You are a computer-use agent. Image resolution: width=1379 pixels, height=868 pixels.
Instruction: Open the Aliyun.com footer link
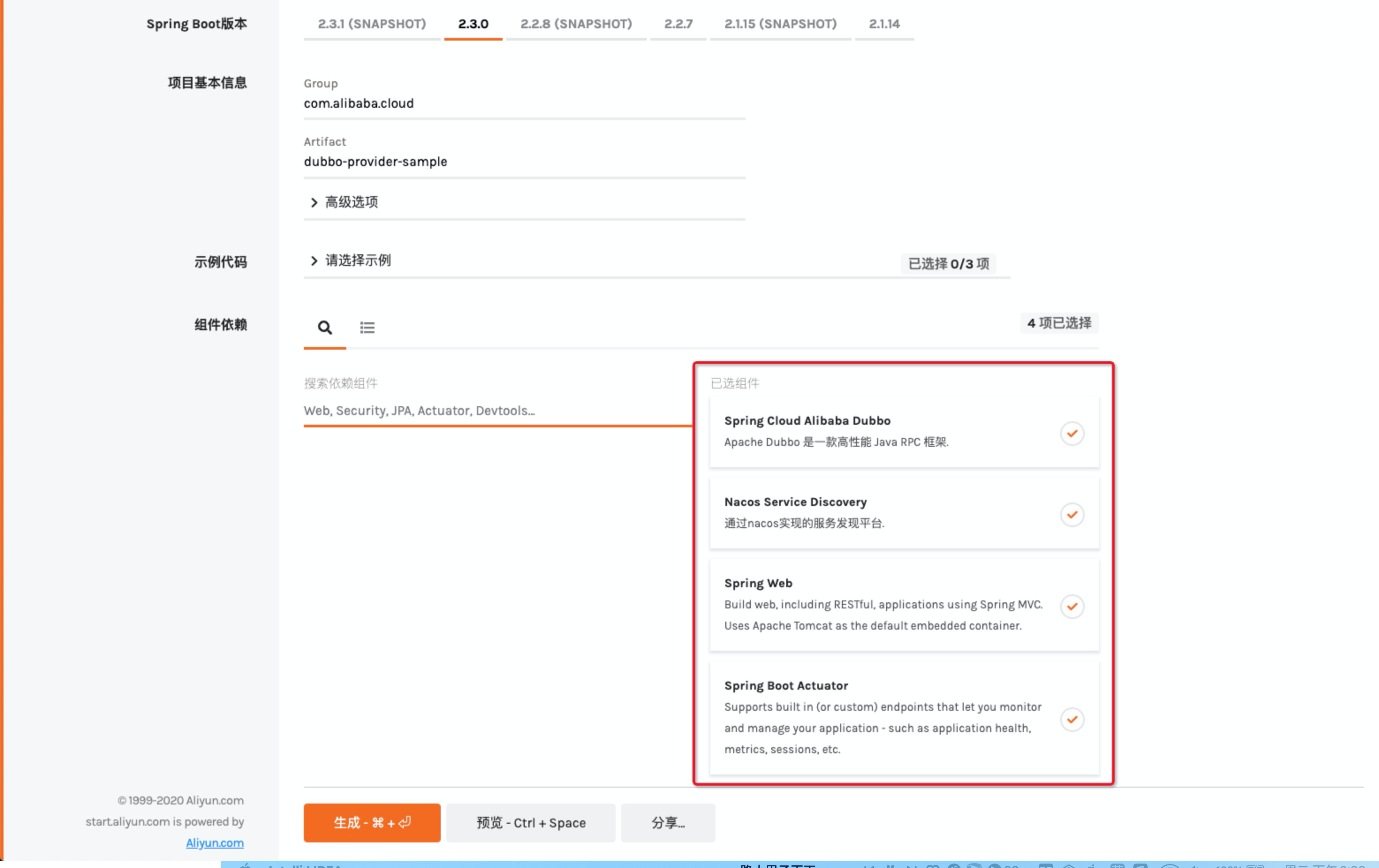[215, 843]
